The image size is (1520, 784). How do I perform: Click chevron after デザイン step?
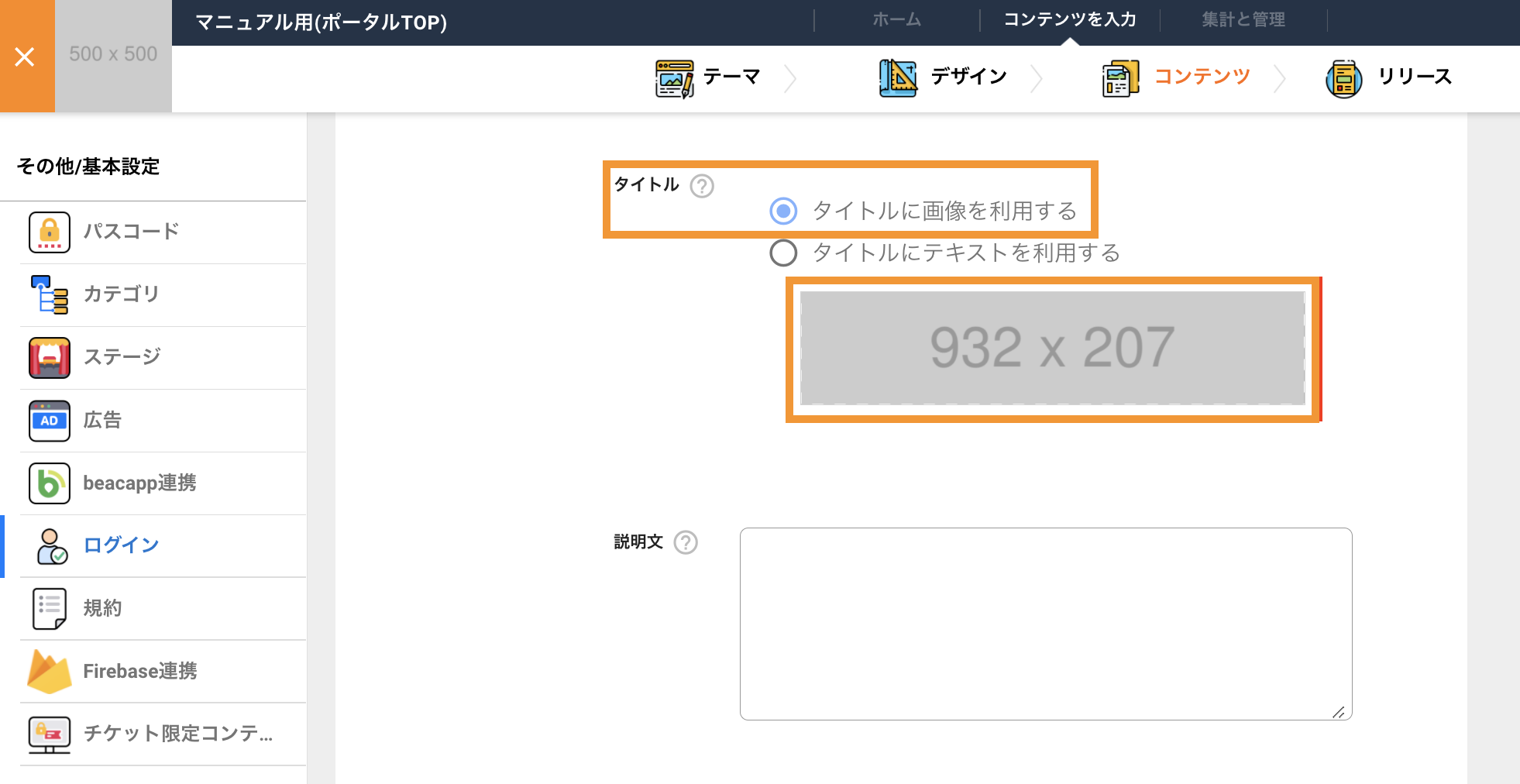point(1037,78)
